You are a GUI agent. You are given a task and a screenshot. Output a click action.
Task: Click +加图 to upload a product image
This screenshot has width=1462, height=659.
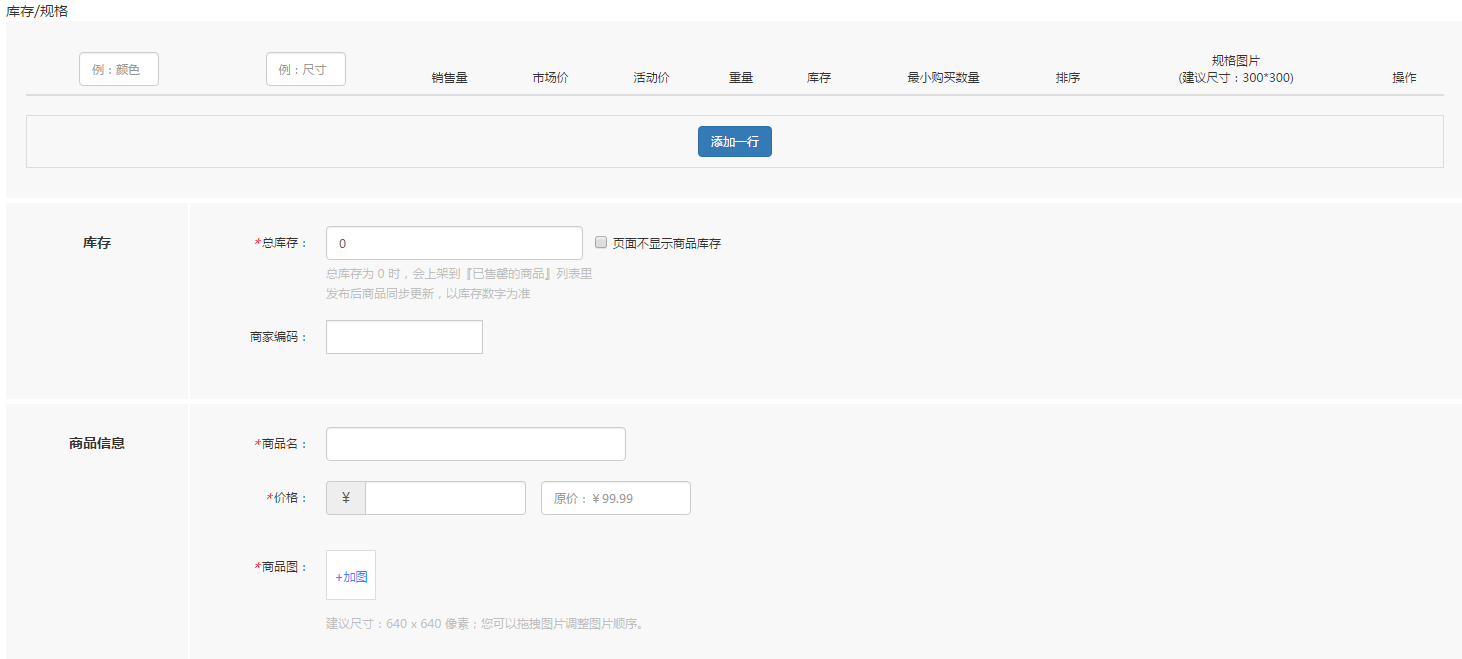click(x=350, y=575)
